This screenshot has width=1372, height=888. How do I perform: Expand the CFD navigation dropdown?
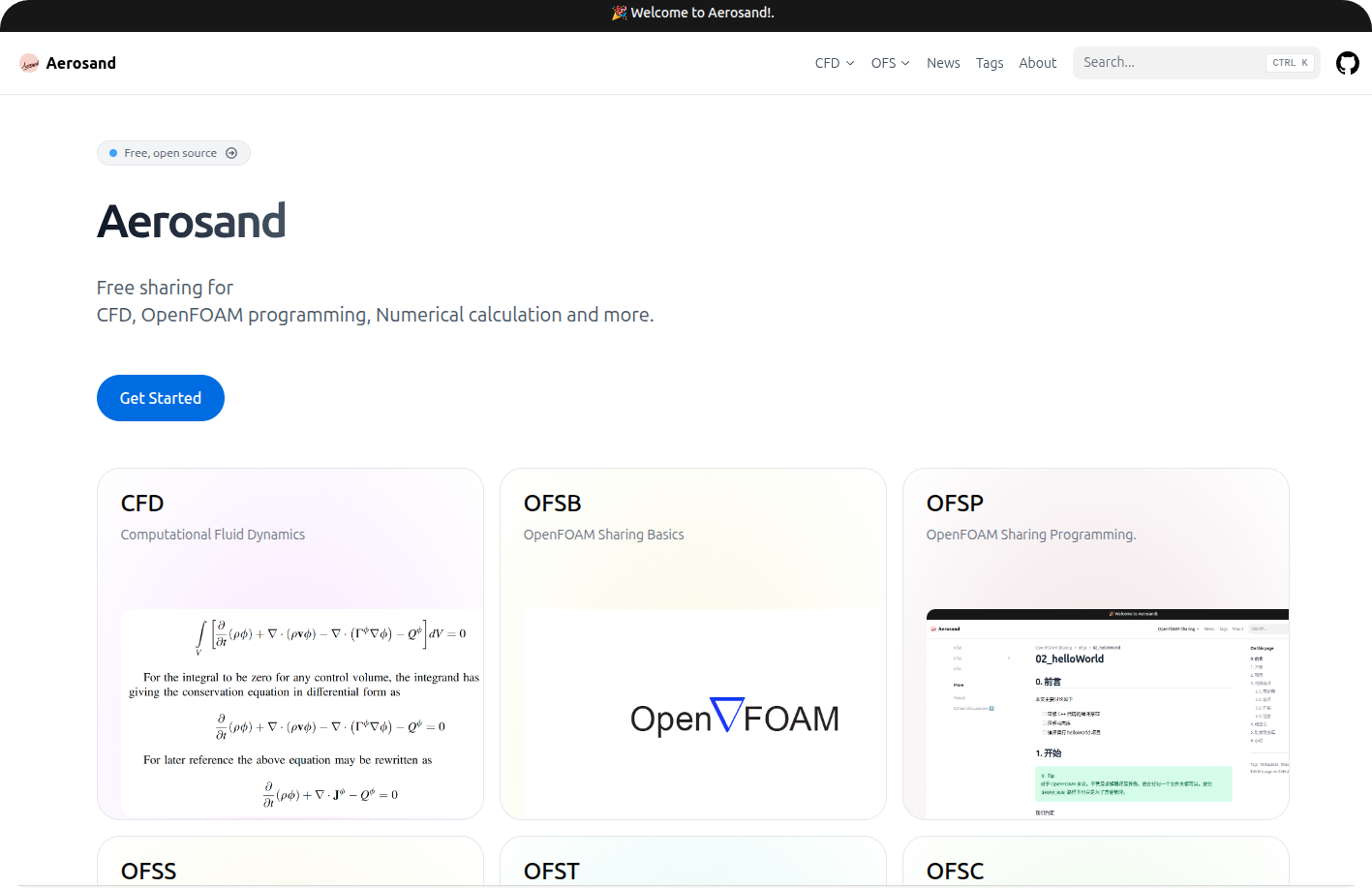tap(834, 62)
